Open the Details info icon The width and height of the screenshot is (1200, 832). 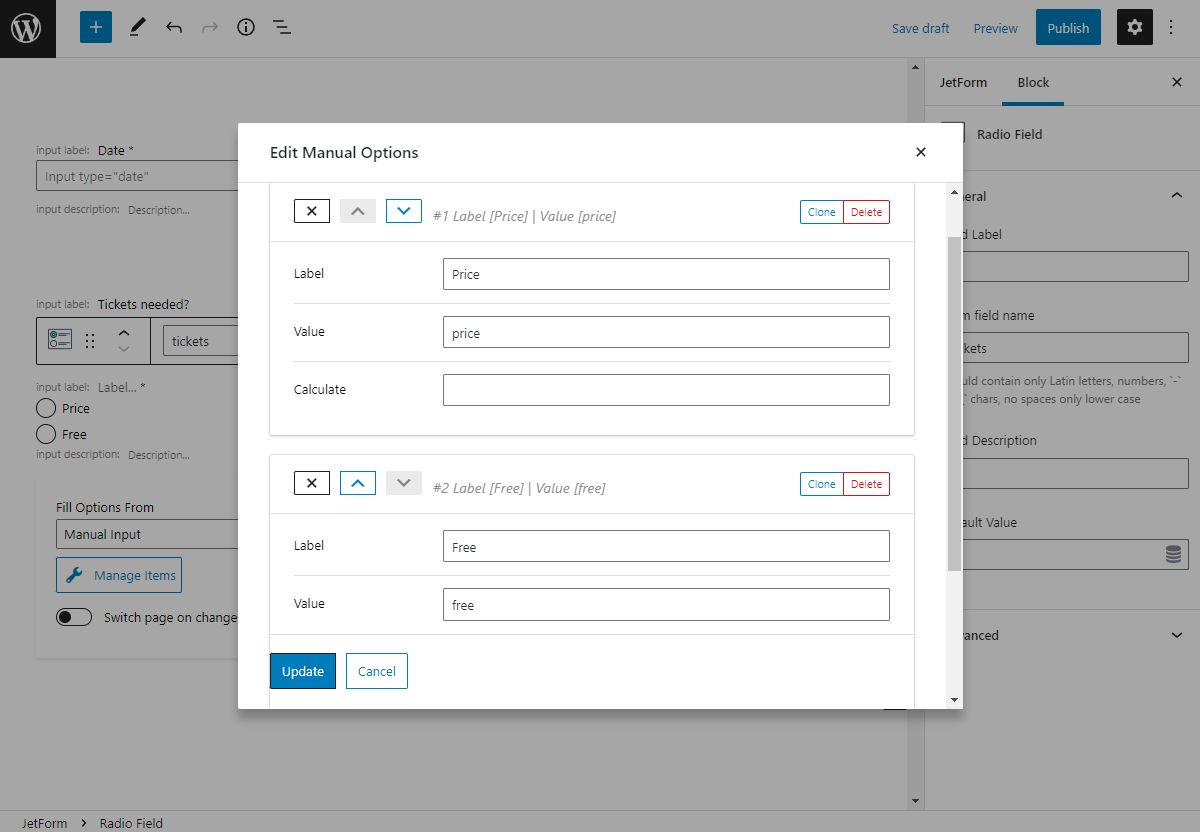coord(245,27)
